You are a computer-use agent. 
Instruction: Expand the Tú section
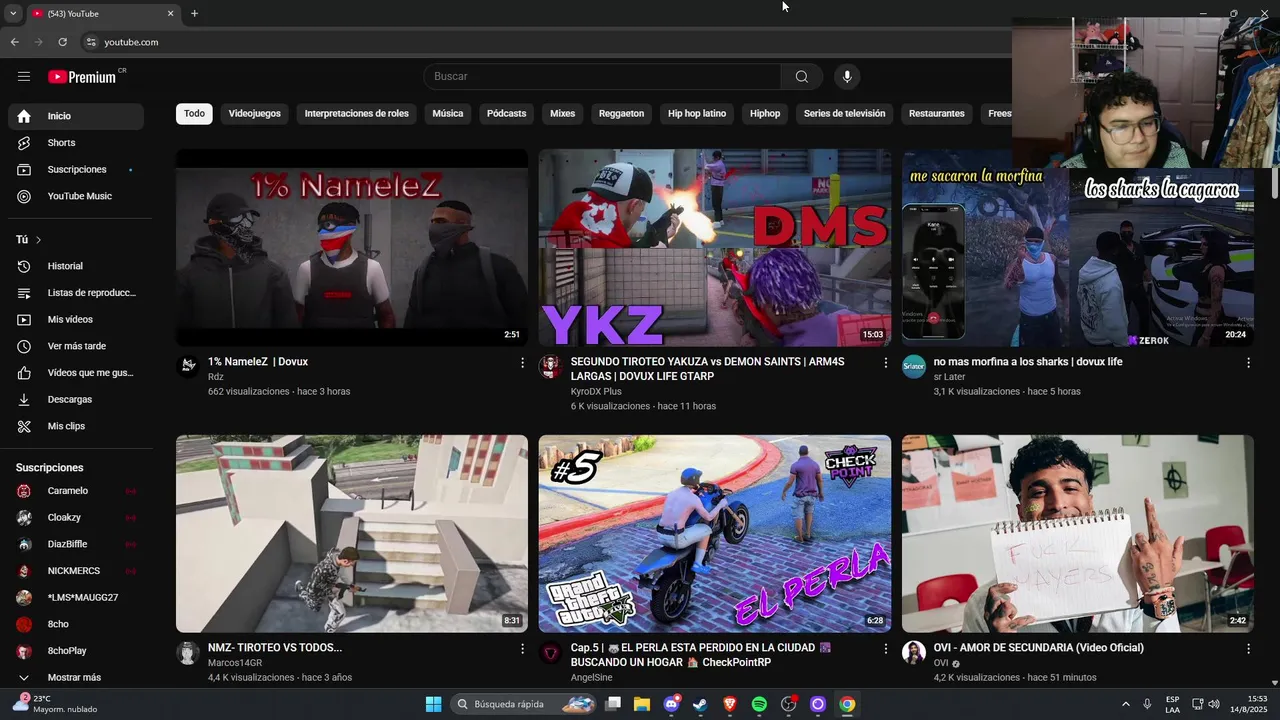point(29,240)
